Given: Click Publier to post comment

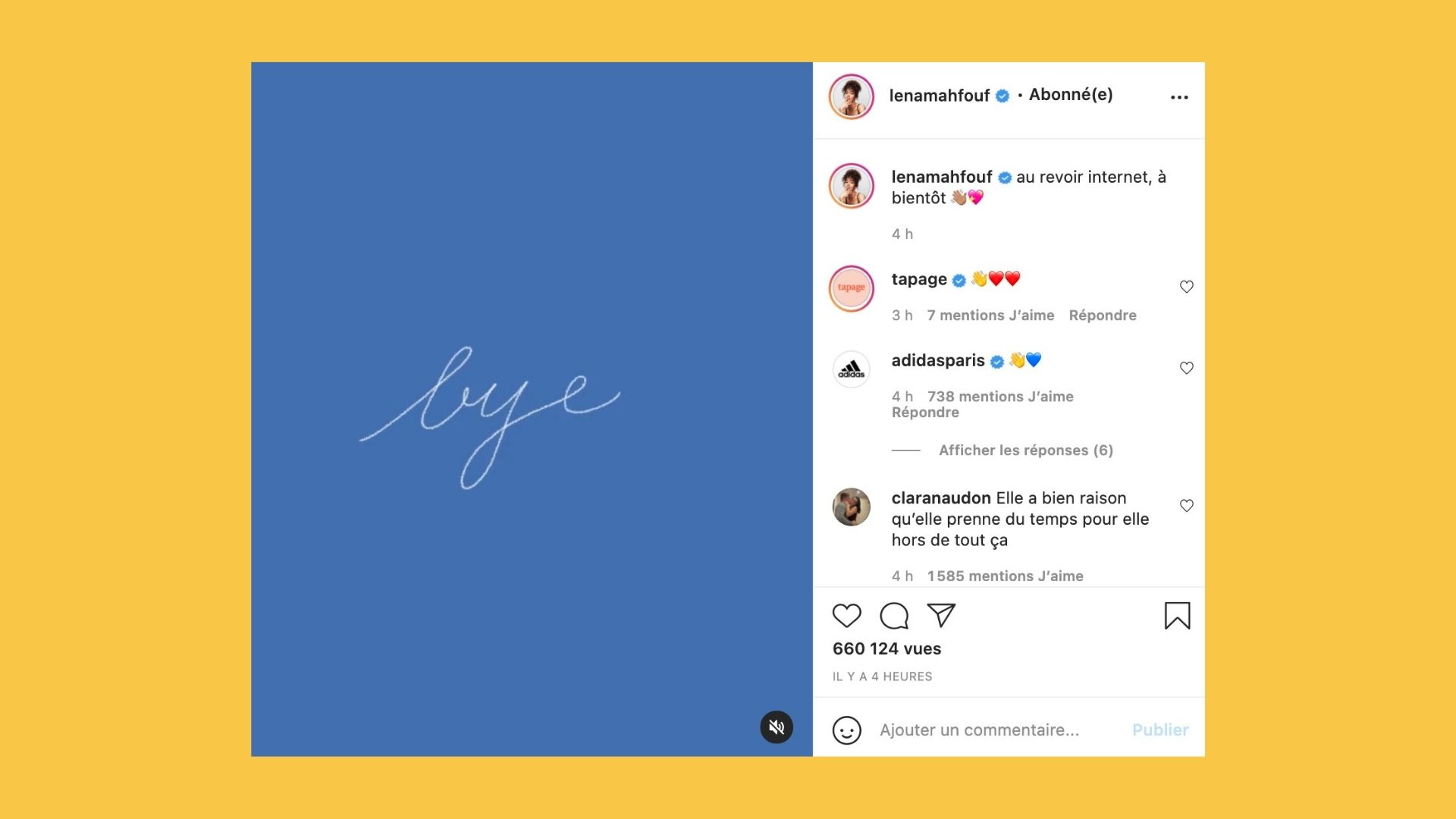Looking at the screenshot, I should pyautogui.click(x=1160, y=730).
